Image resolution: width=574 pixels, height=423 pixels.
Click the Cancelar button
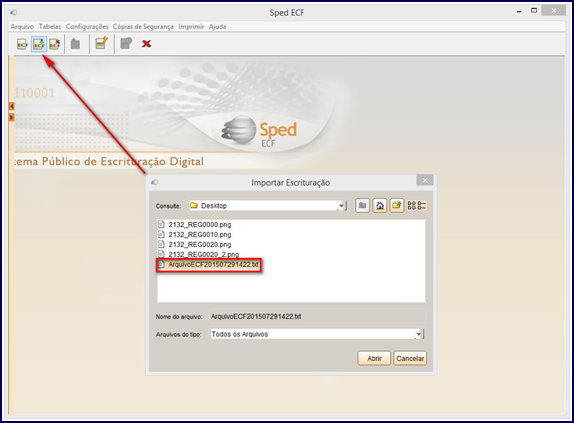pos(410,359)
